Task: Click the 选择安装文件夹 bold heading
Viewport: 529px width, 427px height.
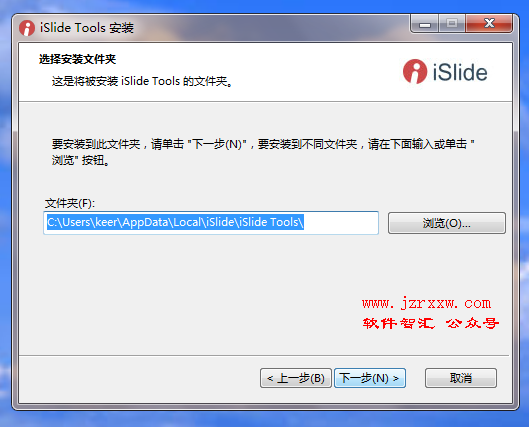Action: tap(77, 59)
